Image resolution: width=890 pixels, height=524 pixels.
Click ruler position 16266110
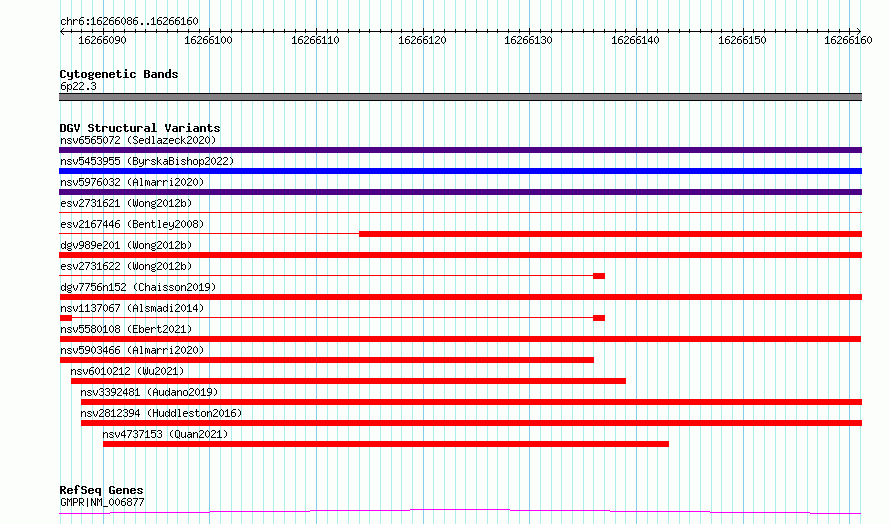point(315,40)
